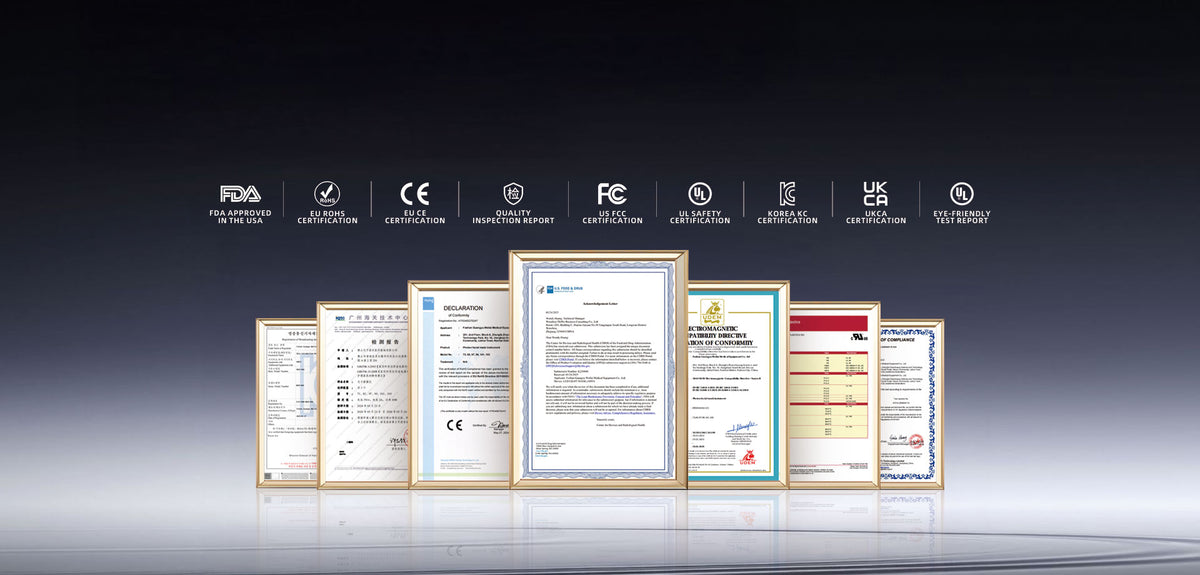1200x575 pixels.
Task: Open the Declaration of Conformity framed certificate
Action: pos(458,384)
